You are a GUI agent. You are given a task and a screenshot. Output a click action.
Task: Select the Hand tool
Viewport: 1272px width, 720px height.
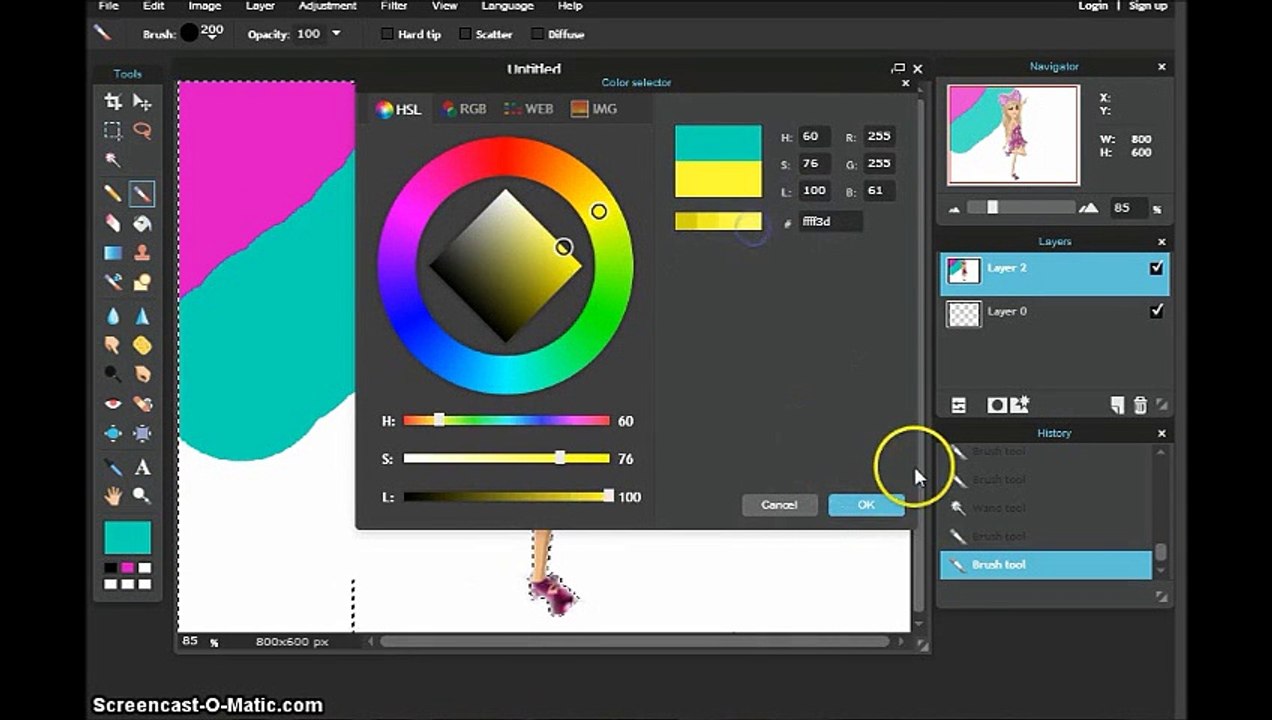pyautogui.click(x=113, y=496)
